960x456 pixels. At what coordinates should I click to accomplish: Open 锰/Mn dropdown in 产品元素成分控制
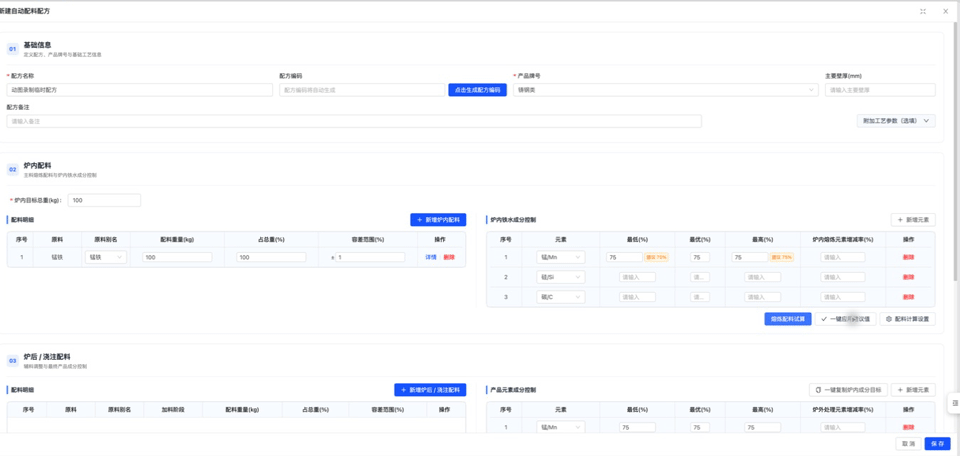click(x=560, y=428)
